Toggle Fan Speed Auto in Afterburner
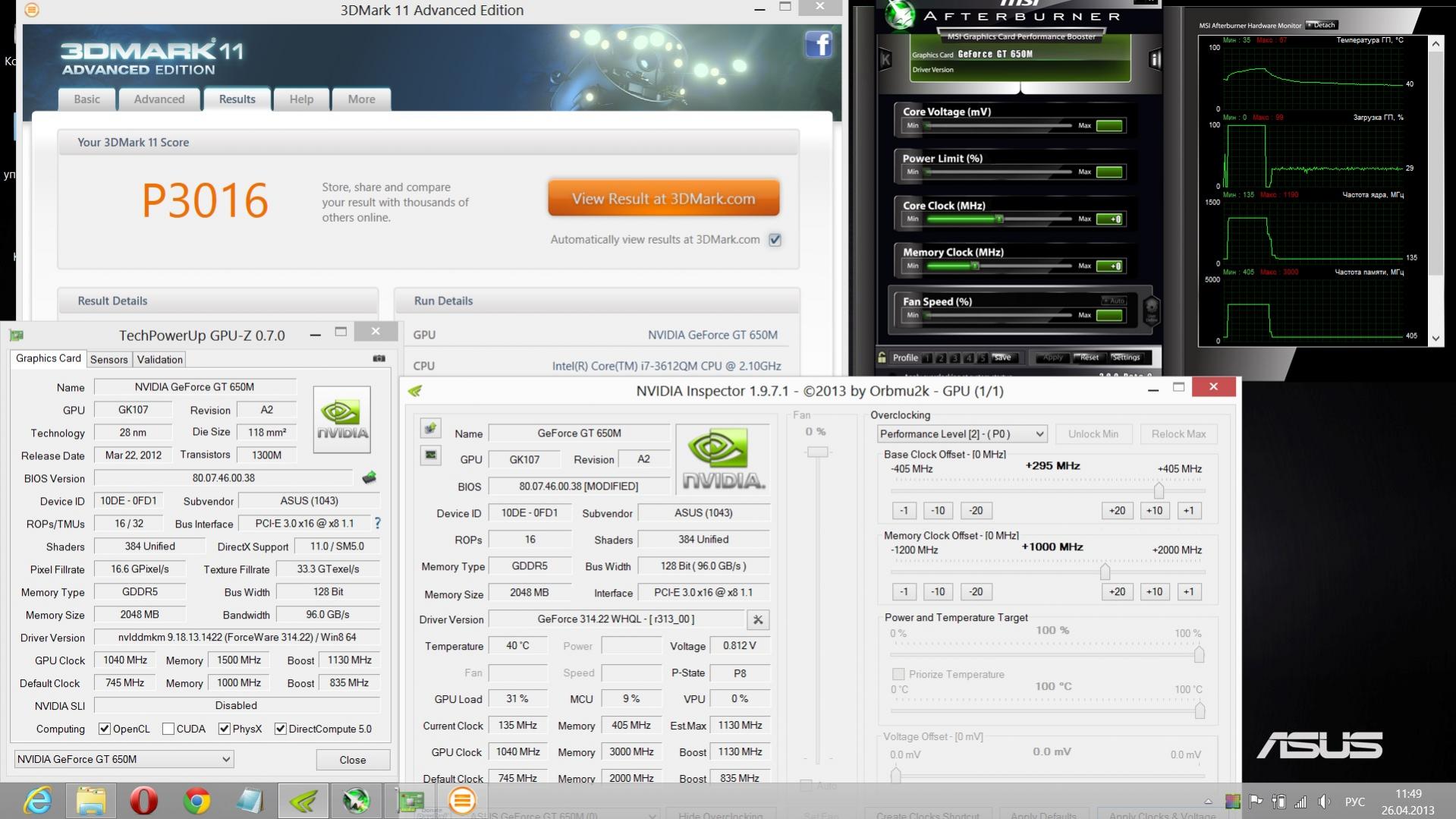 1114,301
